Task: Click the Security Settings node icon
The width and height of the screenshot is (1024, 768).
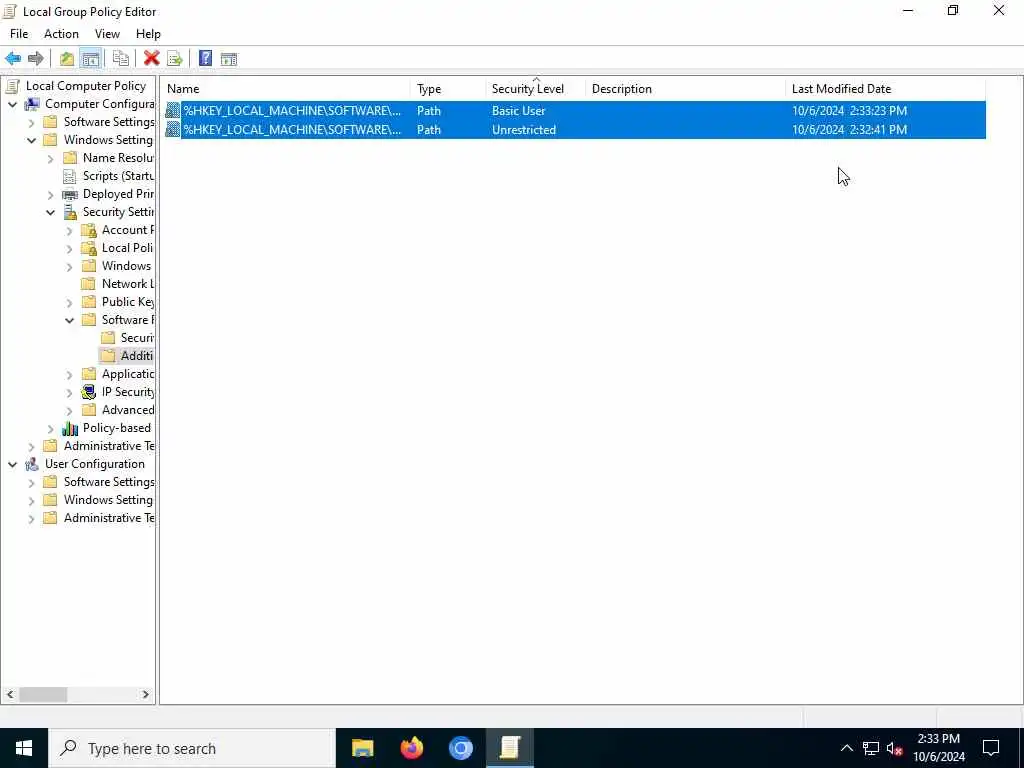Action: click(x=70, y=212)
